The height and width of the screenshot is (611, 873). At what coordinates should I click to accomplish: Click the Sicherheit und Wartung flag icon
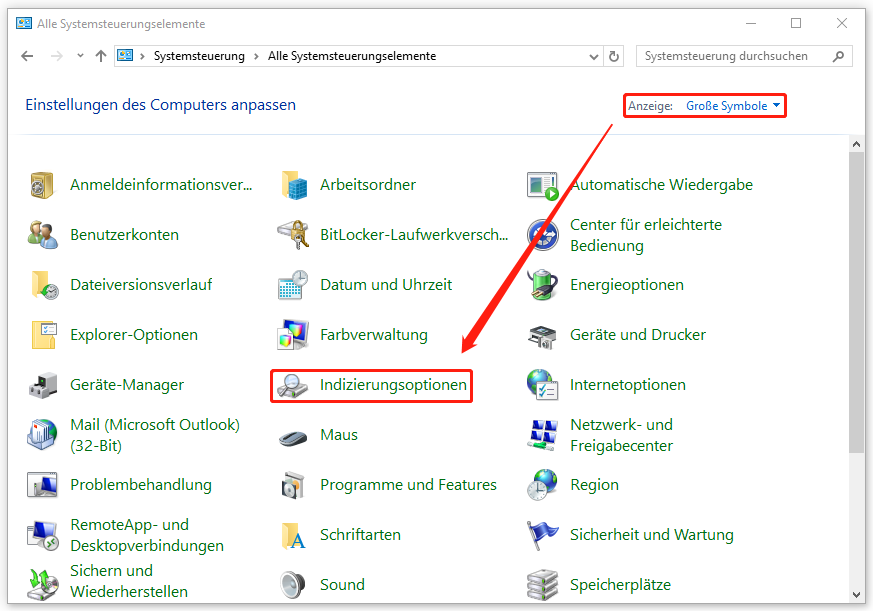pyautogui.click(x=542, y=535)
